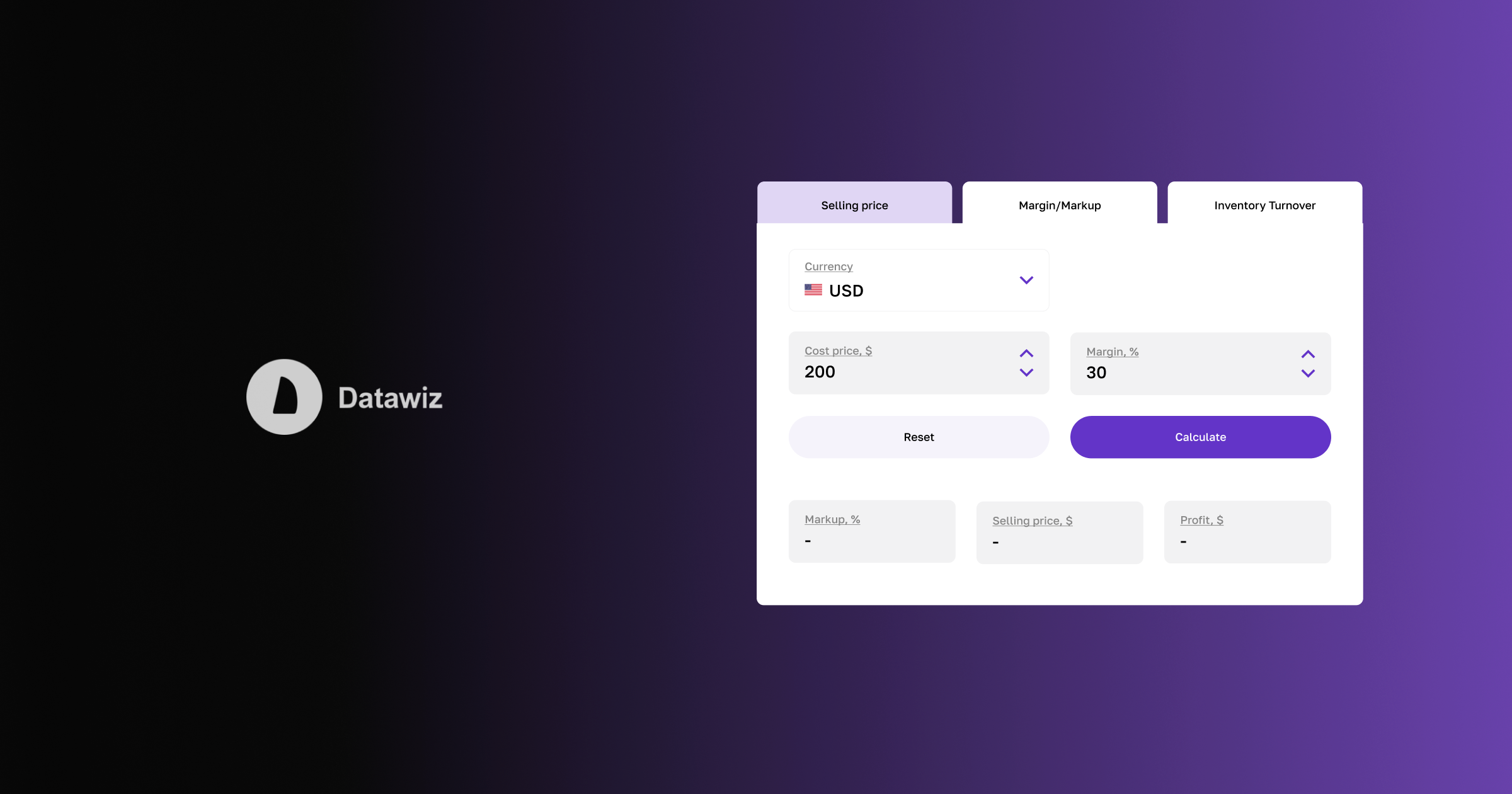Click the Selling price tab
Screen dimensions: 1512x794
pos(854,205)
